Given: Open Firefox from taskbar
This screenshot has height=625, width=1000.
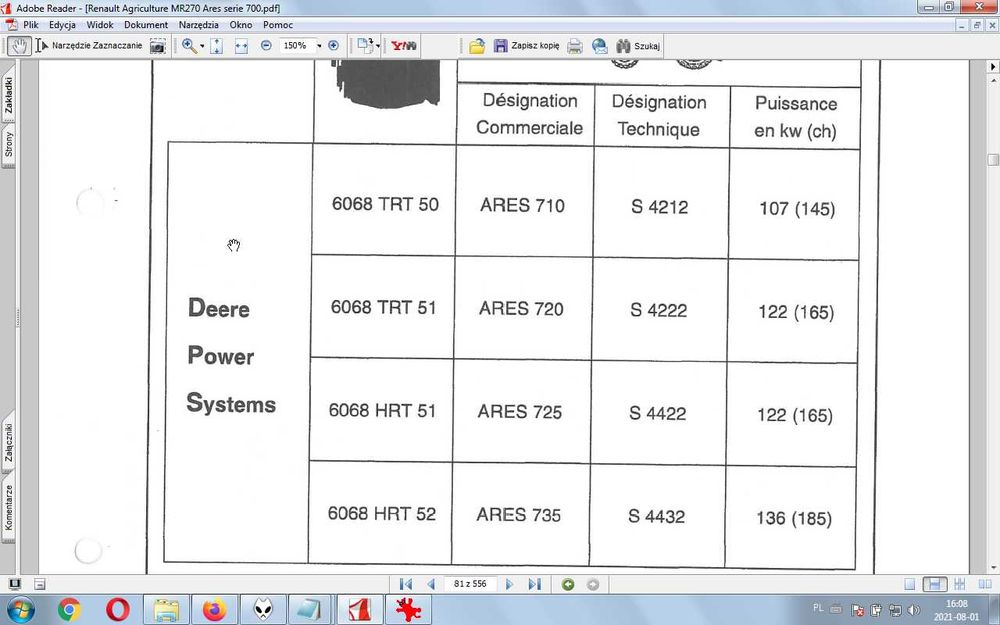Looking at the screenshot, I should click(x=215, y=610).
